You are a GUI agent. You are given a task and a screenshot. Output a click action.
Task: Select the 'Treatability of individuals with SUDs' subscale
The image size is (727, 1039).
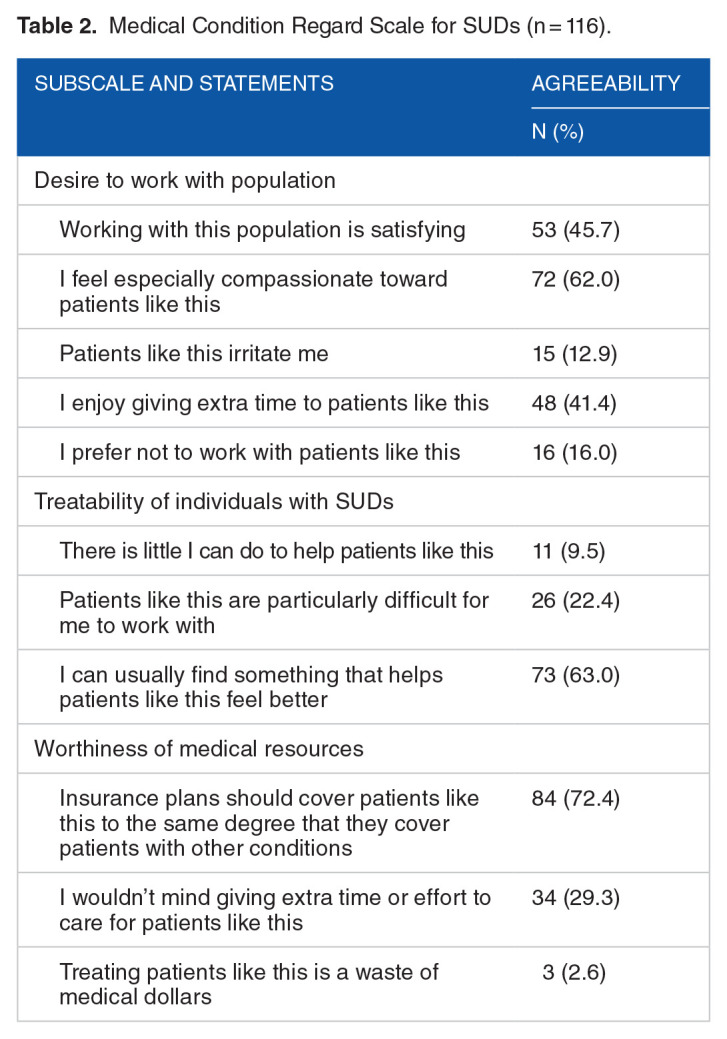pos(214,501)
